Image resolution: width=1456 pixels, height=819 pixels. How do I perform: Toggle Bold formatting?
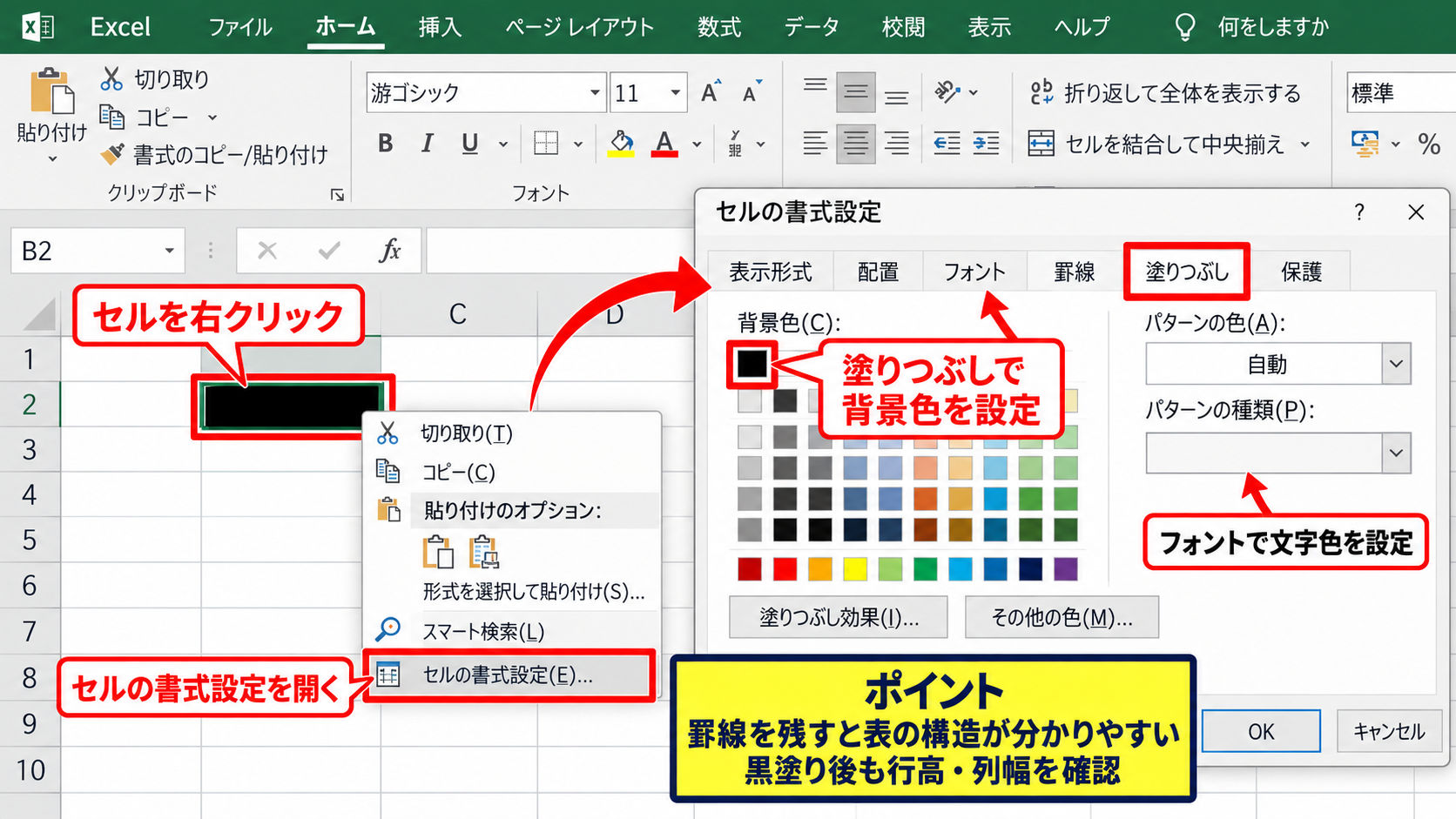[x=386, y=144]
